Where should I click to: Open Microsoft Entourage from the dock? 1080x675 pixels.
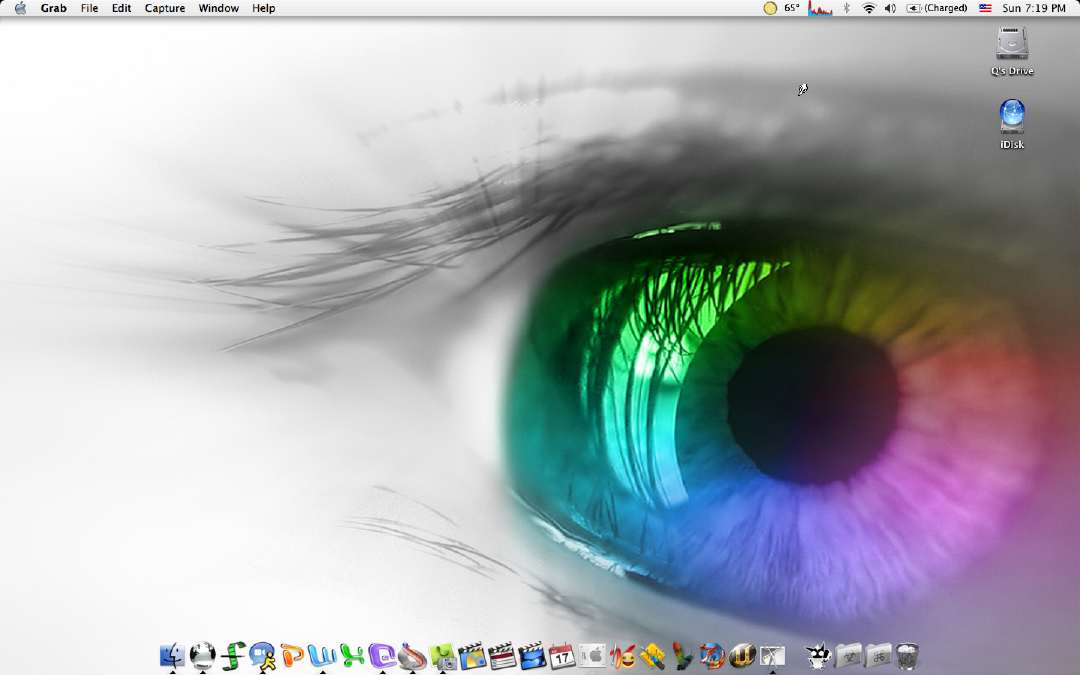tap(382, 656)
